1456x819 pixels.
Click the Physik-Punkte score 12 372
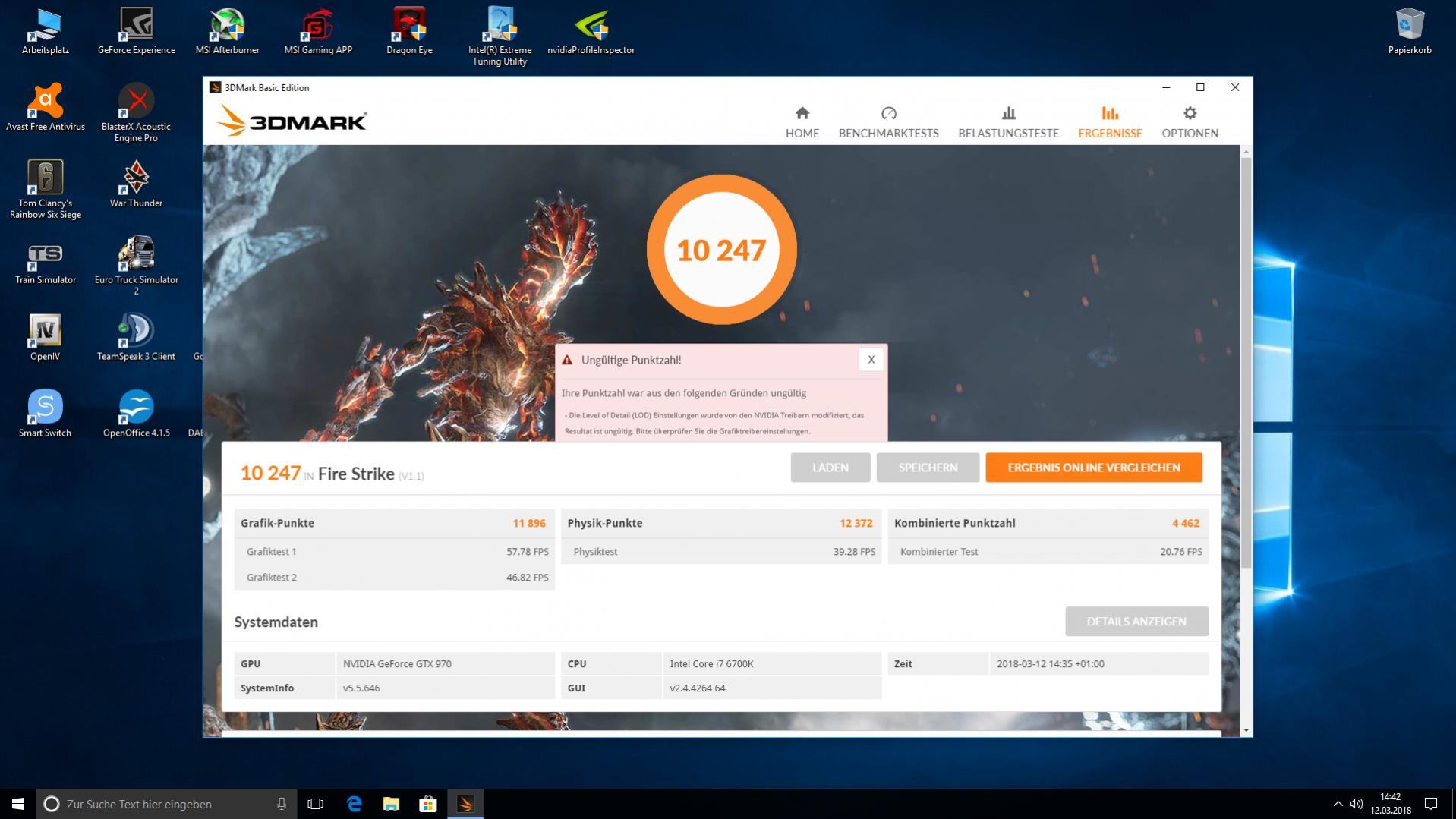click(x=856, y=523)
